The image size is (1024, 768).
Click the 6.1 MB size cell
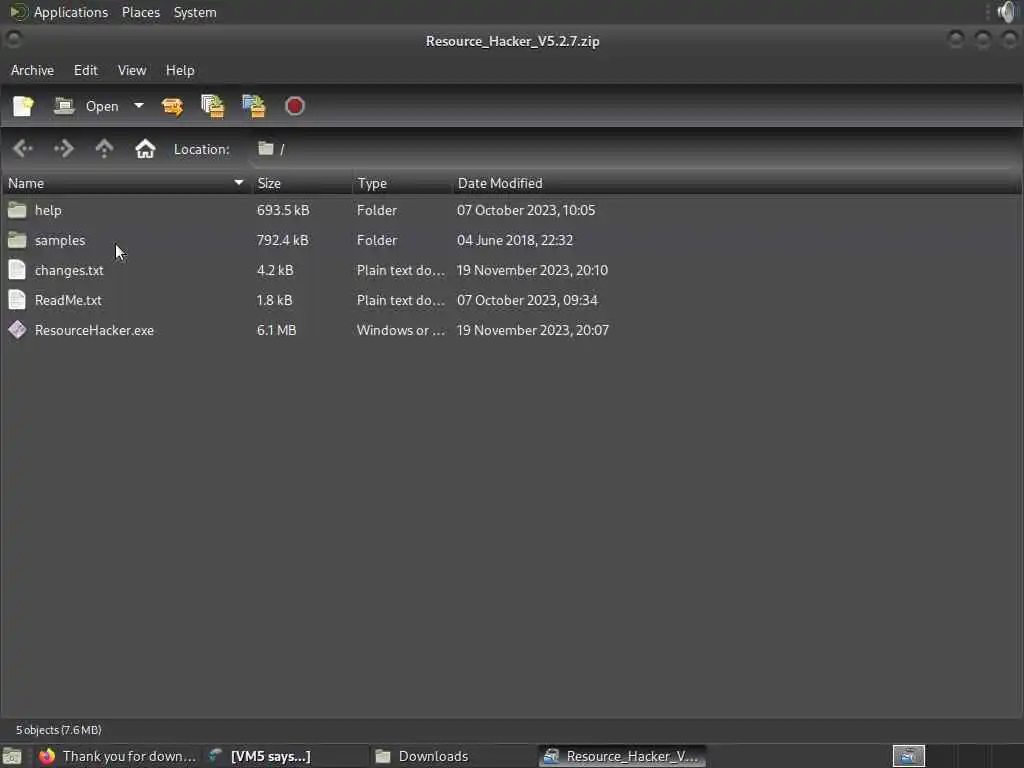click(x=276, y=330)
